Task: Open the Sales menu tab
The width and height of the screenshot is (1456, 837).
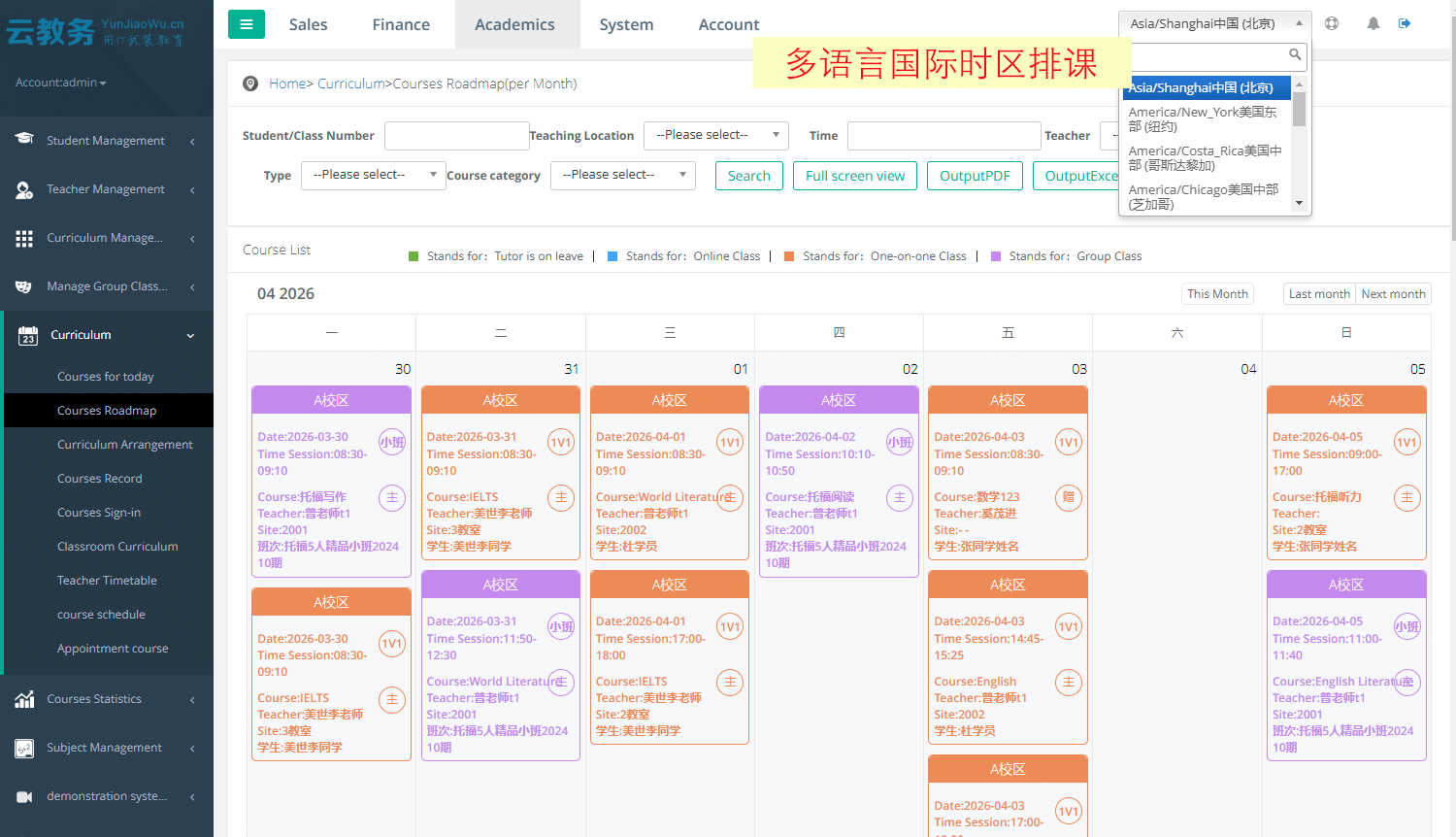Action: click(308, 24)
